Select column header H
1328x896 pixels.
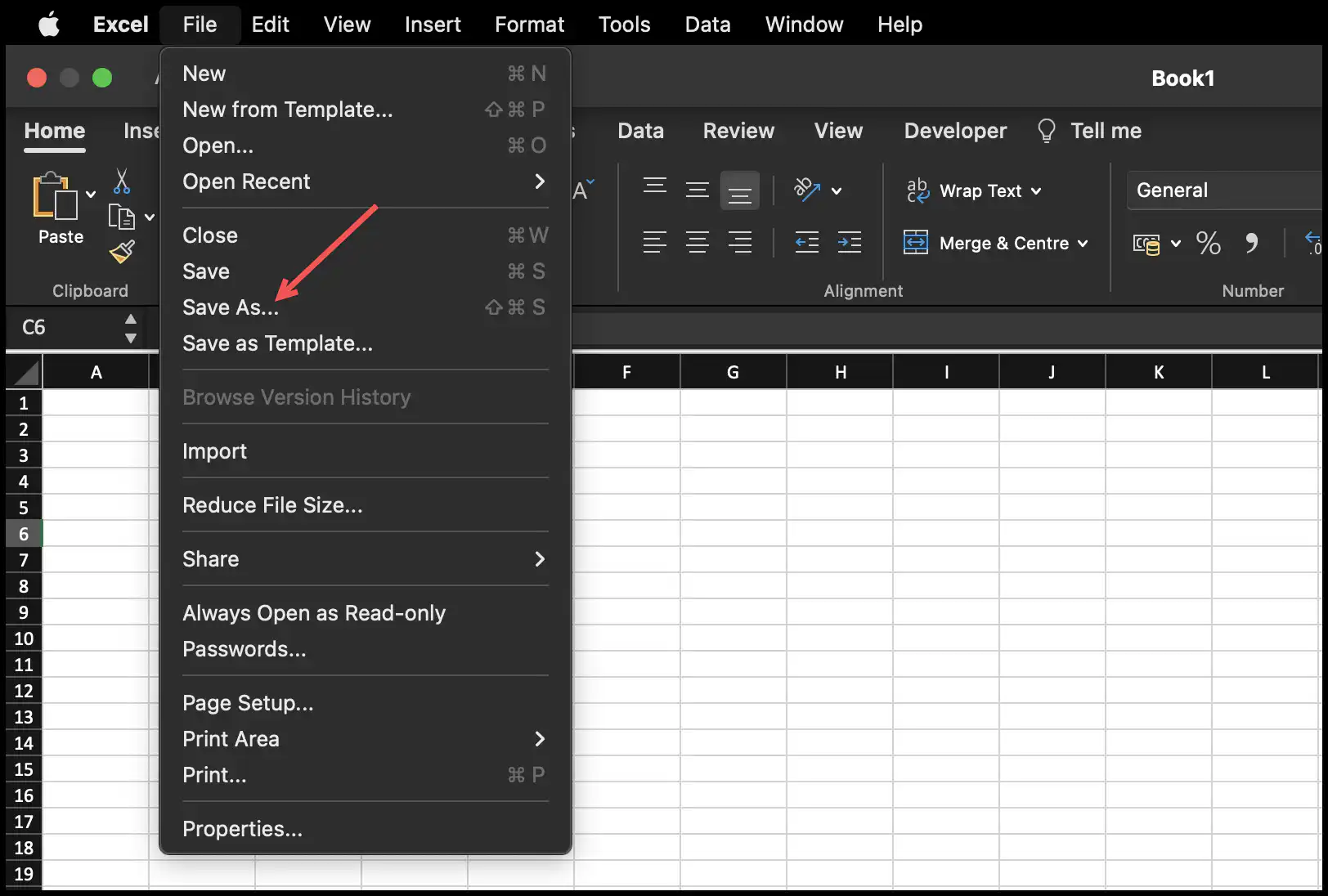click(x=840, y=372)
